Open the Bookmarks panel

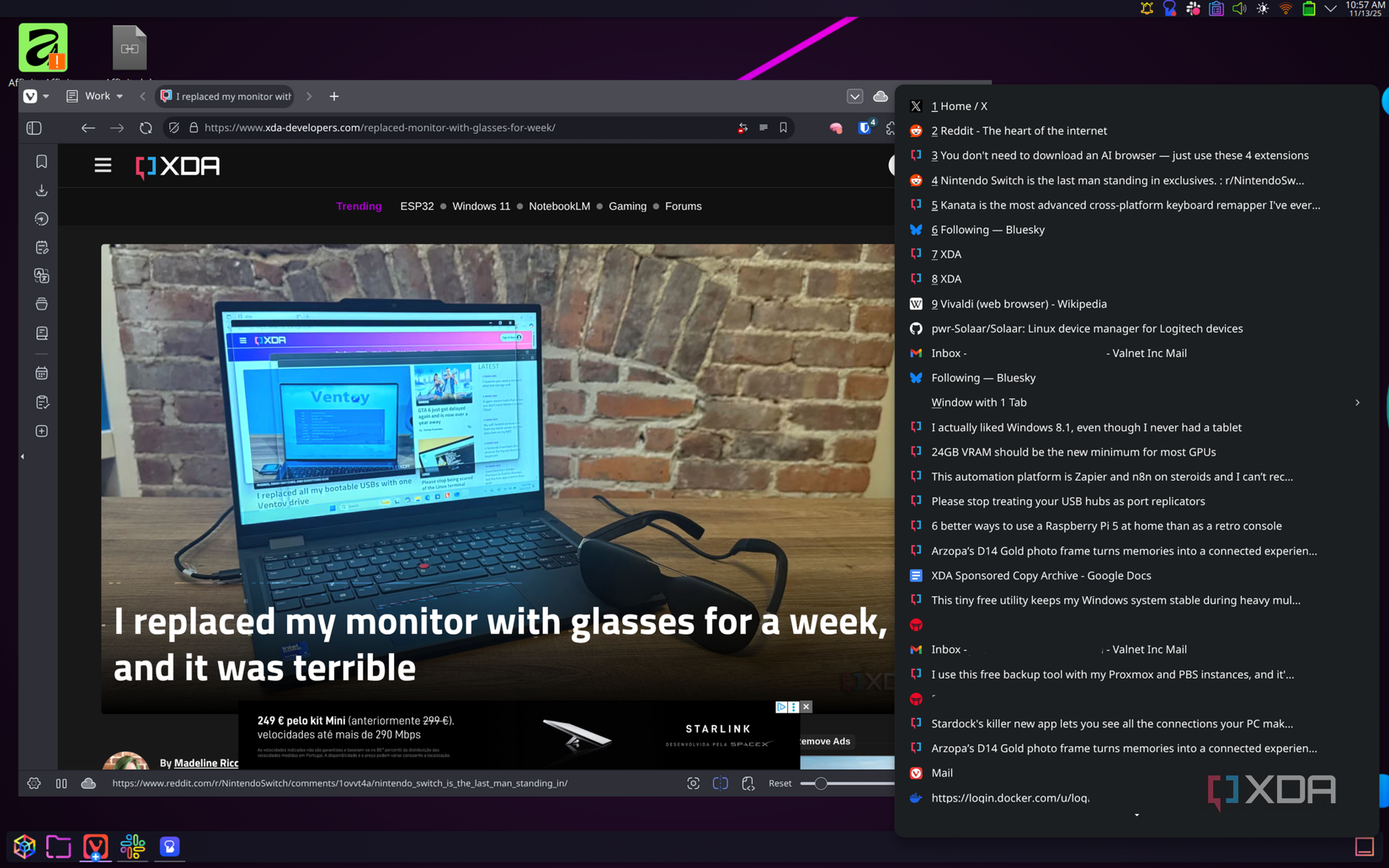(41, 161)
